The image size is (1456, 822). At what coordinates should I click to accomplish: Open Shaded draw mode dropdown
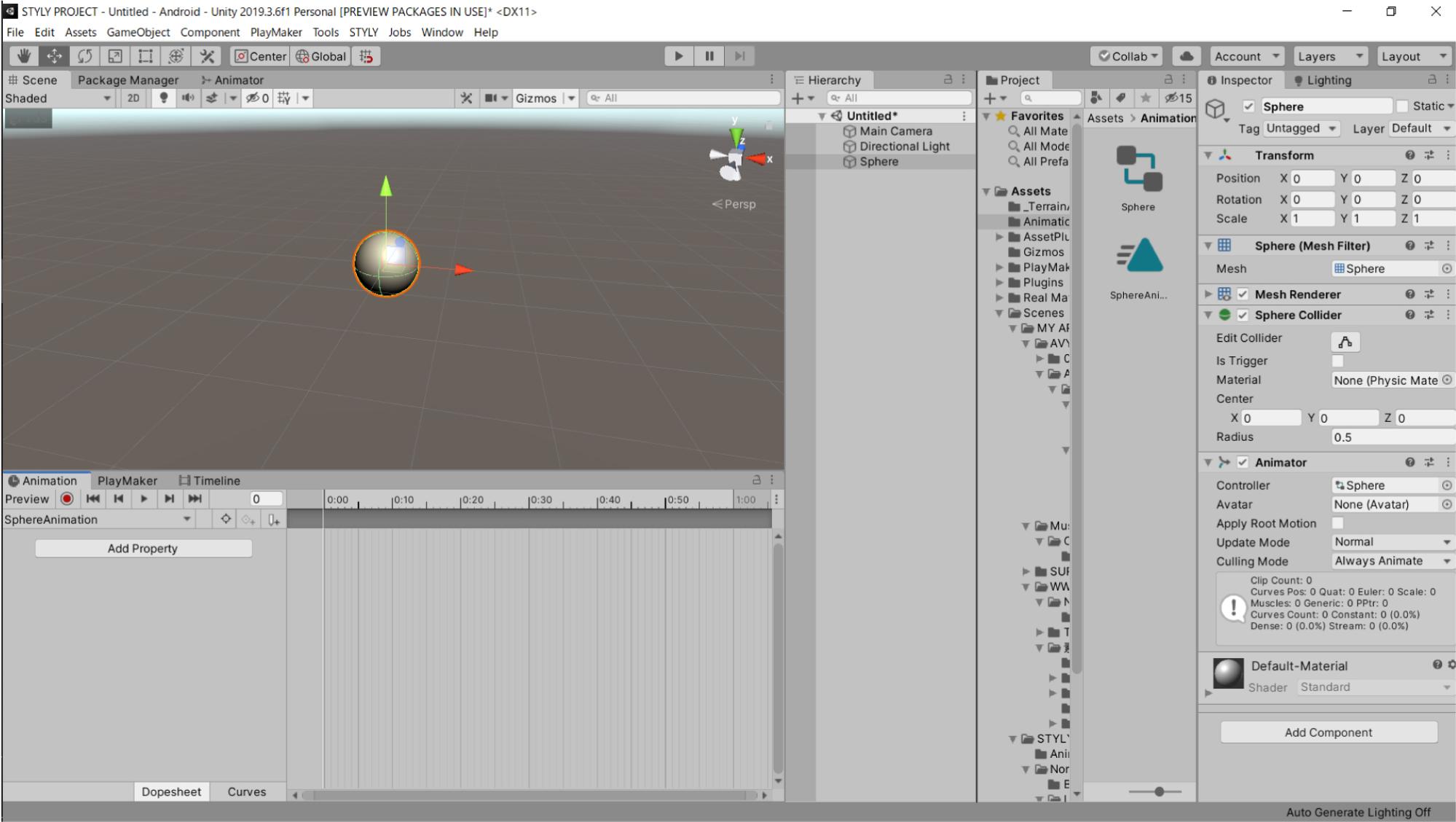[x=58, y=98]
